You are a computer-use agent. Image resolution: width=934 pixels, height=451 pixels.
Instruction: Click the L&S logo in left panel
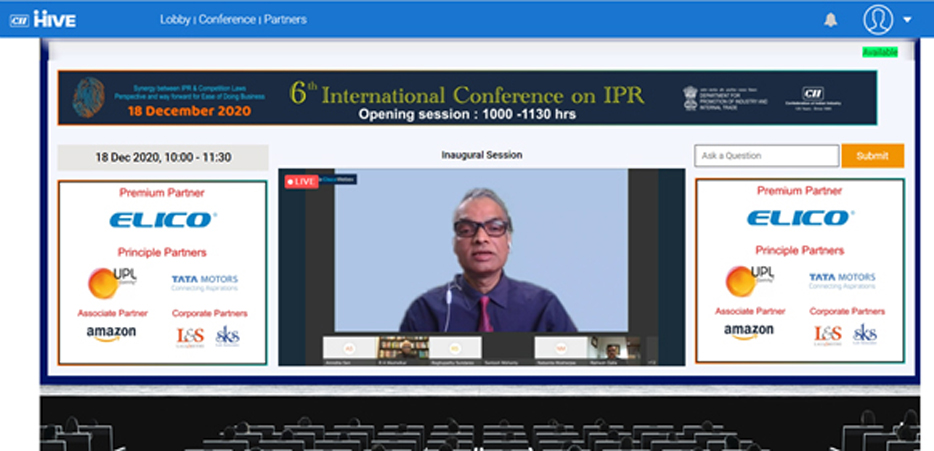coord(191,337)
